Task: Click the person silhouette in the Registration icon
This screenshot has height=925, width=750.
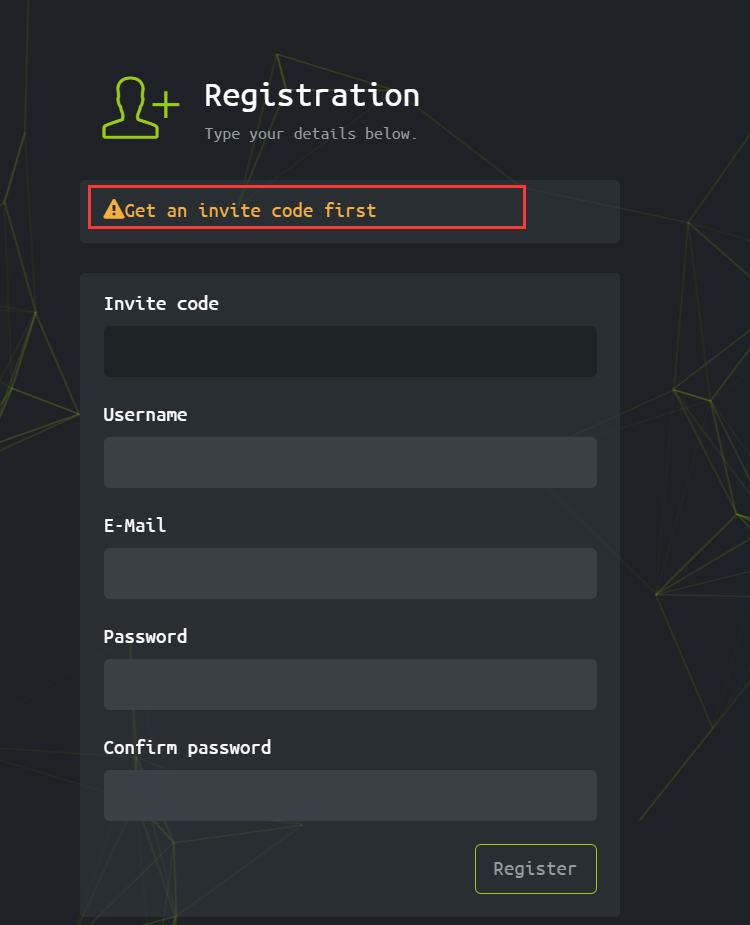Action: point(130,108)
